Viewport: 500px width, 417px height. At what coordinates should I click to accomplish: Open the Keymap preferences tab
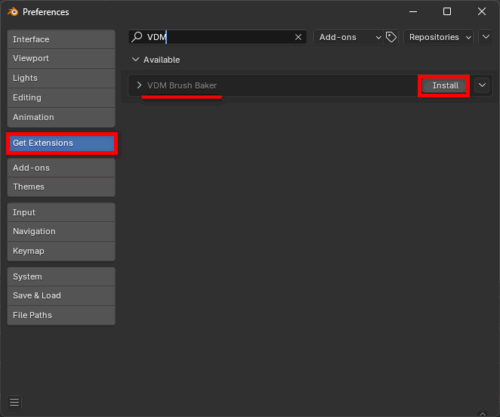click(61, 251)
